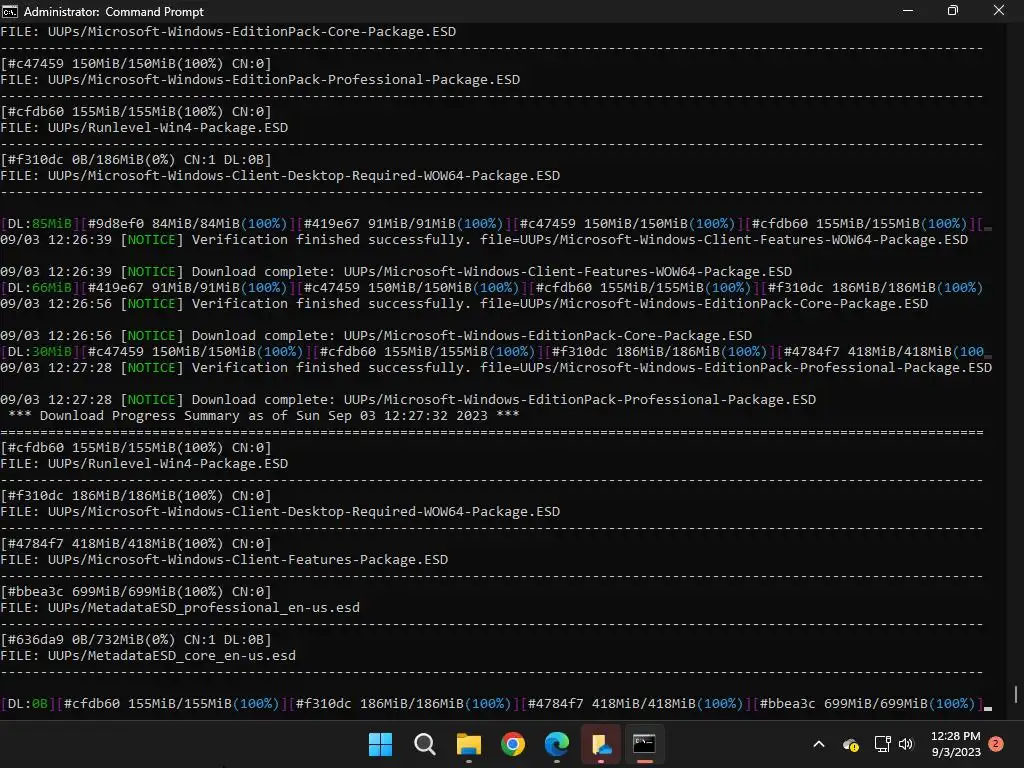Click '[#636da9 0B/732MiB(0%) CN:1 DL:0B]' line
This screenshot has width=1024, height=768.
[136, 639]
